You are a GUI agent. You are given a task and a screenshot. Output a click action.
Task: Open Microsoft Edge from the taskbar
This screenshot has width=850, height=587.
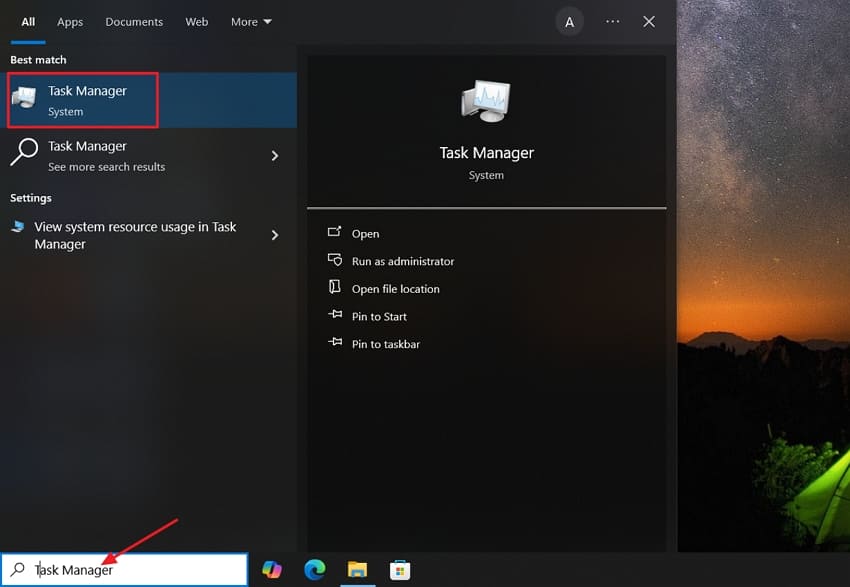pyautogui.click(x=315, y=569)
